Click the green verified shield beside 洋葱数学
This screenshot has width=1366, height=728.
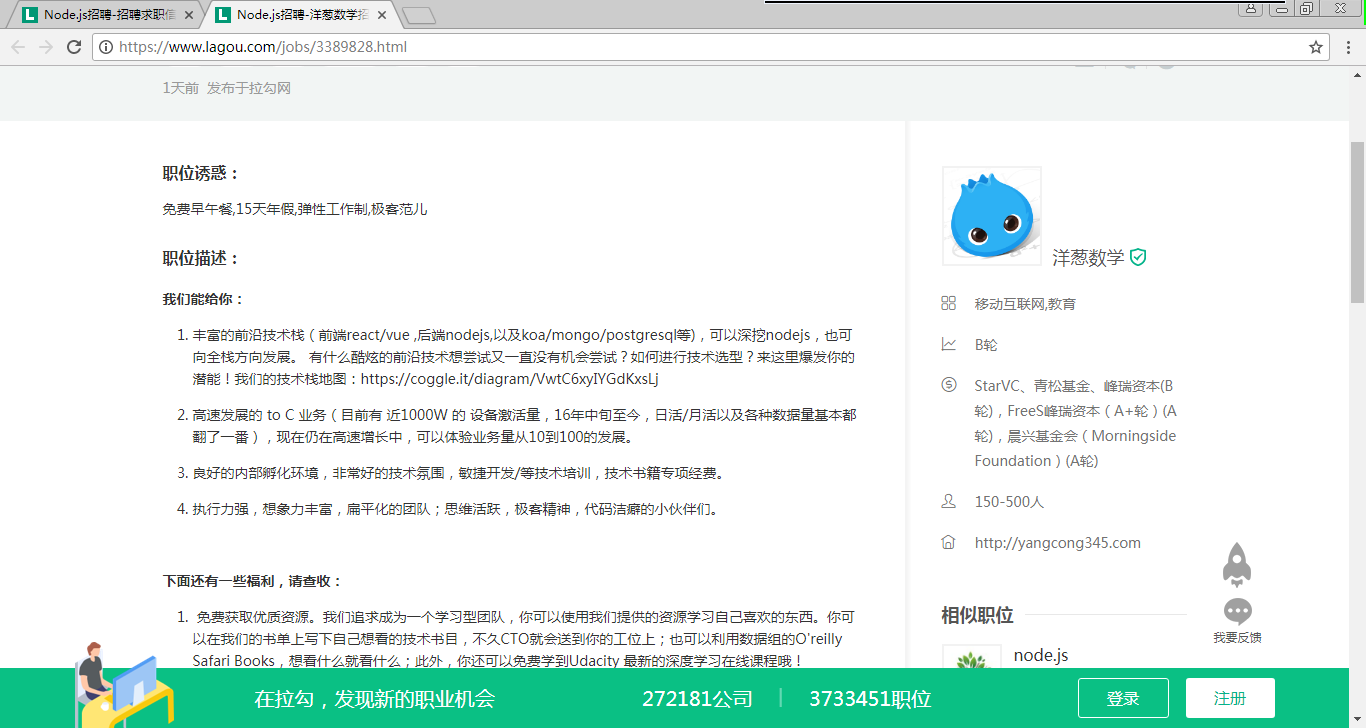pyautogui.click(x=1138, y=257)
